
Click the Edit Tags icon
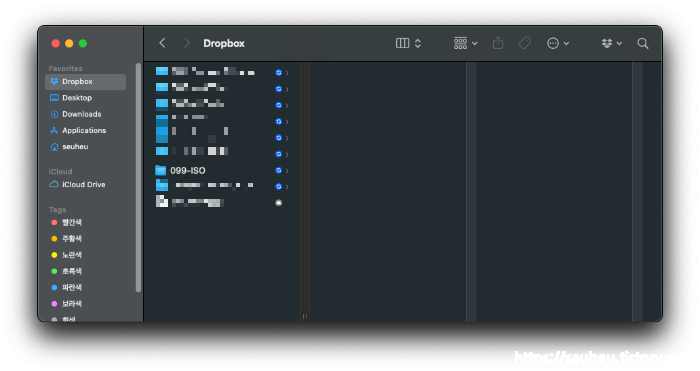point(525,43)
